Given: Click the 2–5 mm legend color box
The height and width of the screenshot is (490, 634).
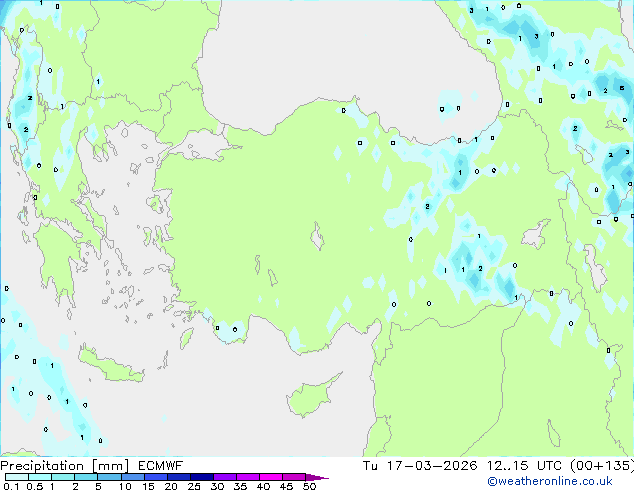Looking at the screenshot, I should [86, 477].
